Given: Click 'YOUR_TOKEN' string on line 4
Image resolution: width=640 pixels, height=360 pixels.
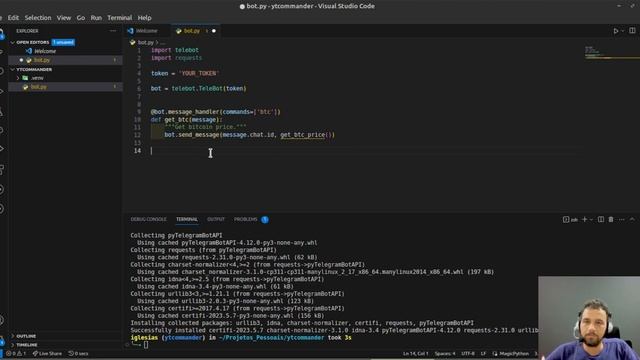Looking at the screenshot, I should tap(199, 73).
